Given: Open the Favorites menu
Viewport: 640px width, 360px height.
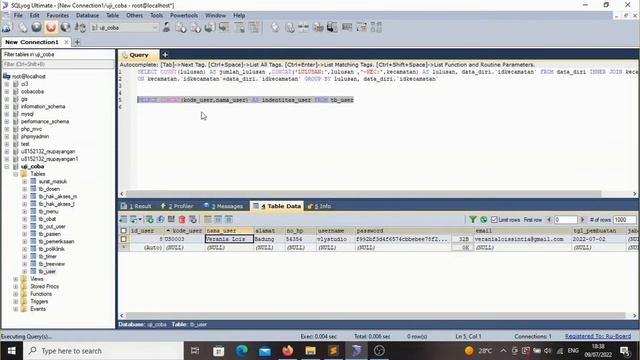Looking at the screenshot, I should point(58,15).
